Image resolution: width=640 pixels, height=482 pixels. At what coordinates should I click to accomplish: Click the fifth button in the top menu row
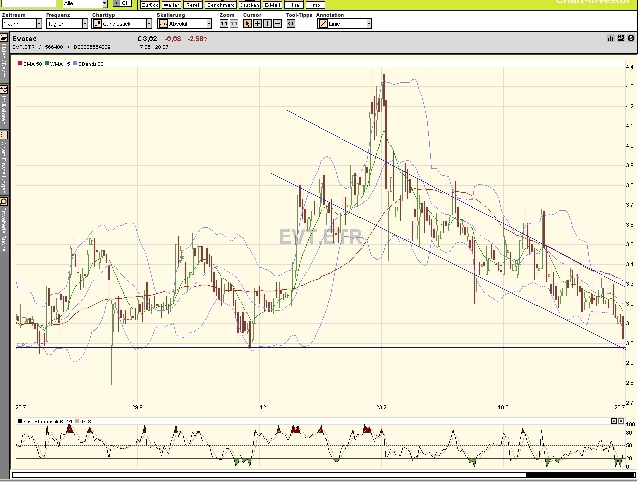[249, 5]
